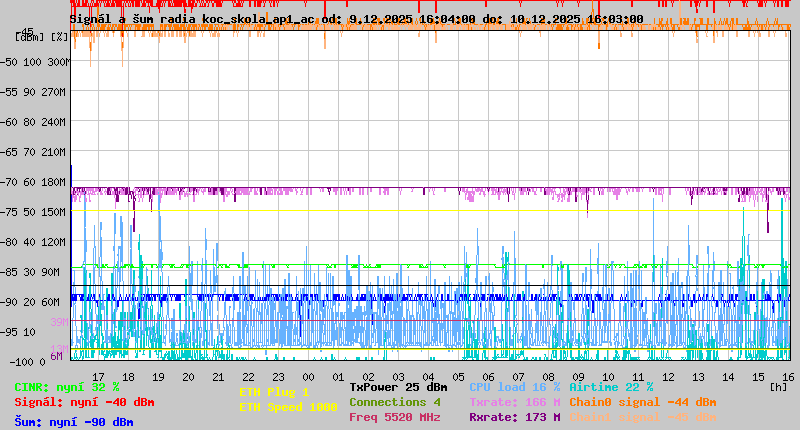
Task: Select the CPU load 16 % legend label
Action: click(514, 387)
